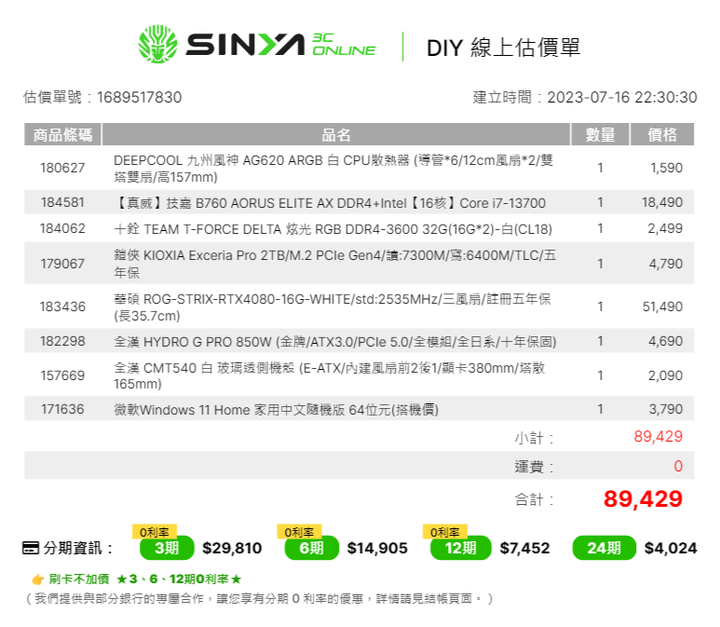Click the 0利率 tag above 12期
Image resolution: width=720 pixels, height=627 pixels.
coord(445,532)
